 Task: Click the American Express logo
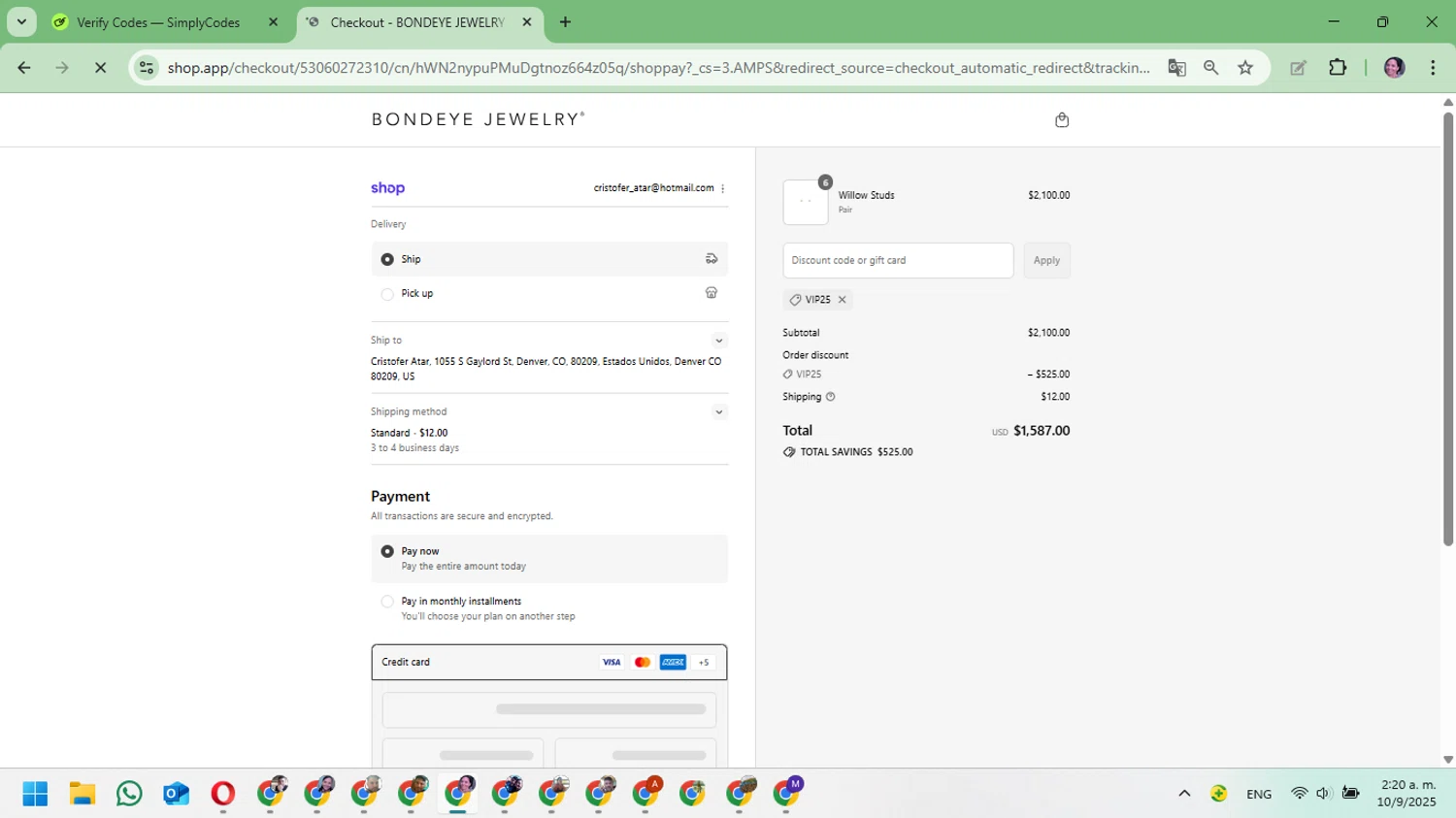point(673,663)
